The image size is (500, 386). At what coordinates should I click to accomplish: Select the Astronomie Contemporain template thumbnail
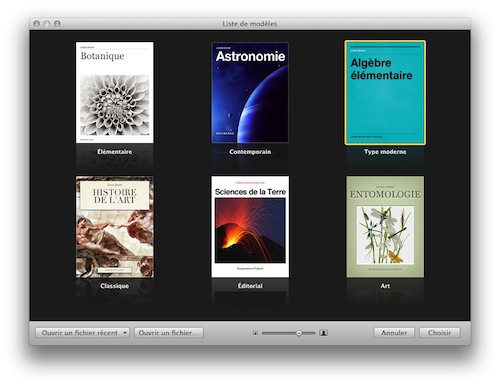point(250,93)
